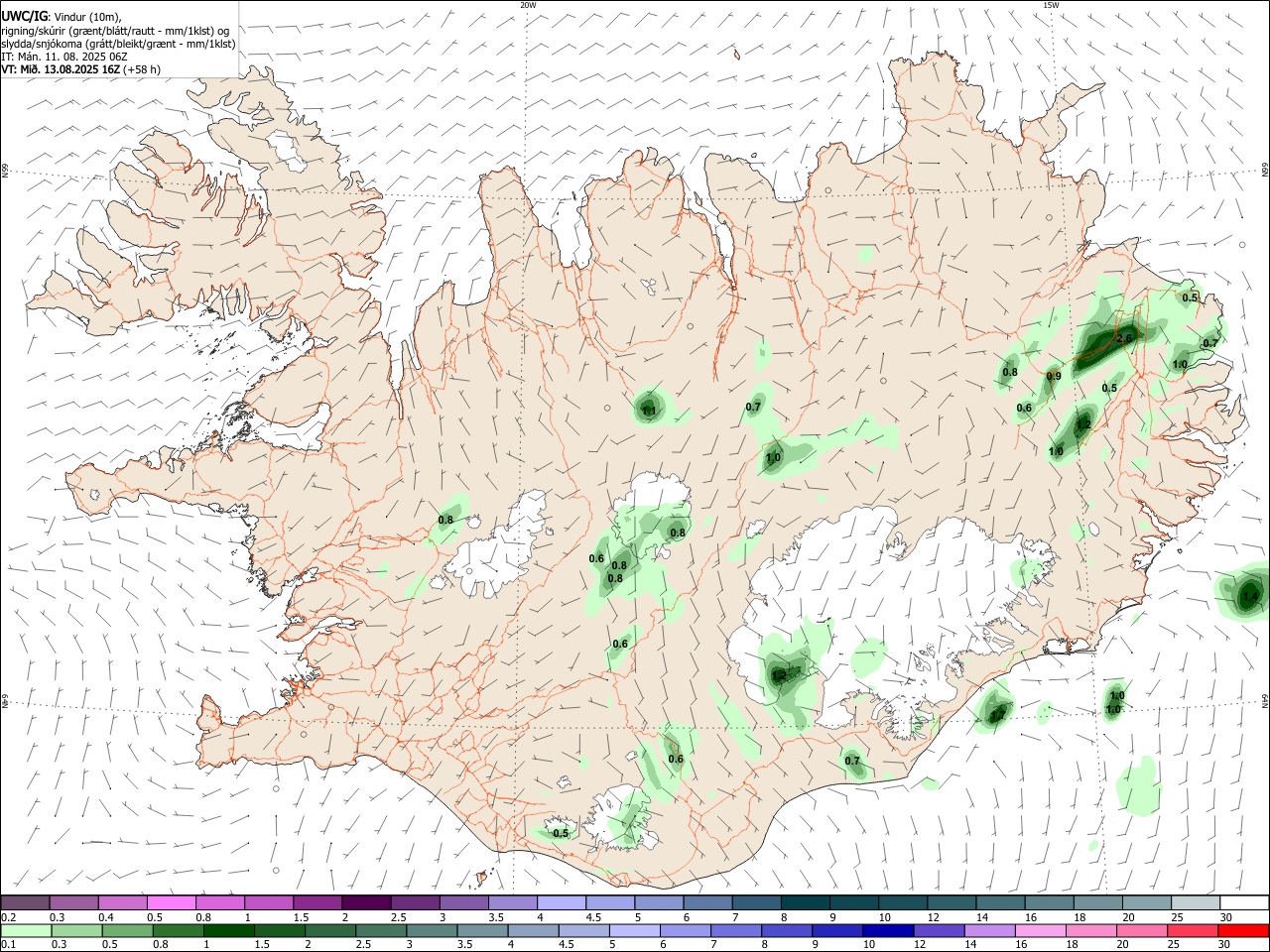The width and height of the screenshot is (1270, 952).
Task: Click the '0.1' label in the lower legend
Action: 7,944
